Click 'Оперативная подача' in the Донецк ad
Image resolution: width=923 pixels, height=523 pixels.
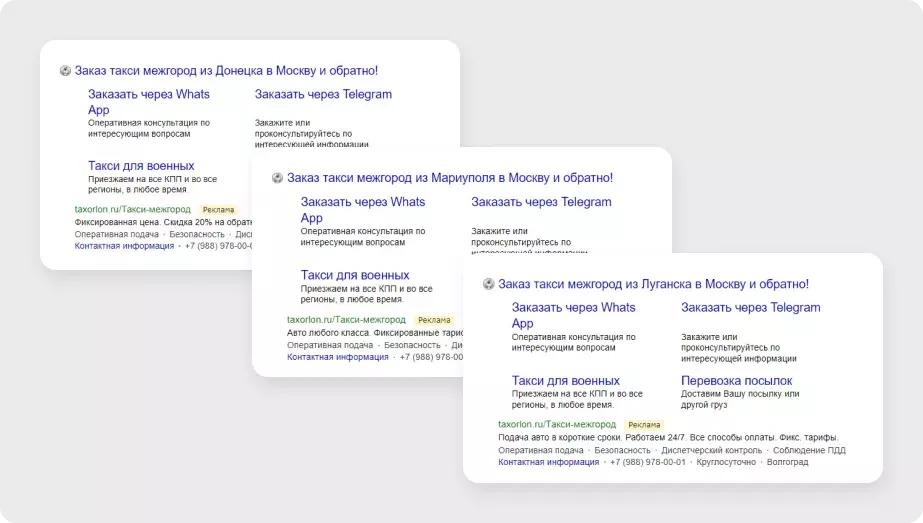point(117,234)
